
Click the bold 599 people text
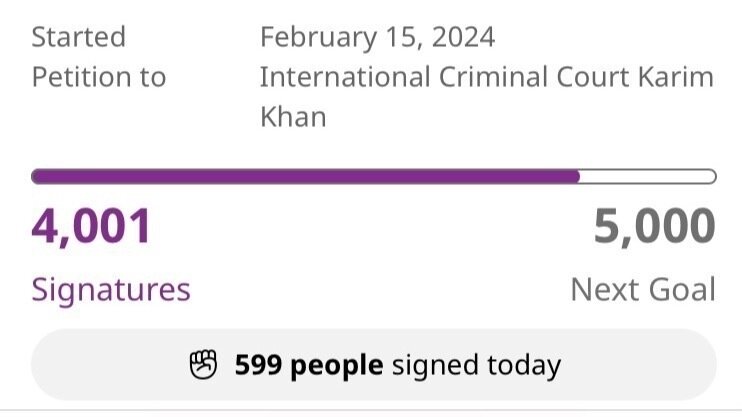[x=309, y=365]
